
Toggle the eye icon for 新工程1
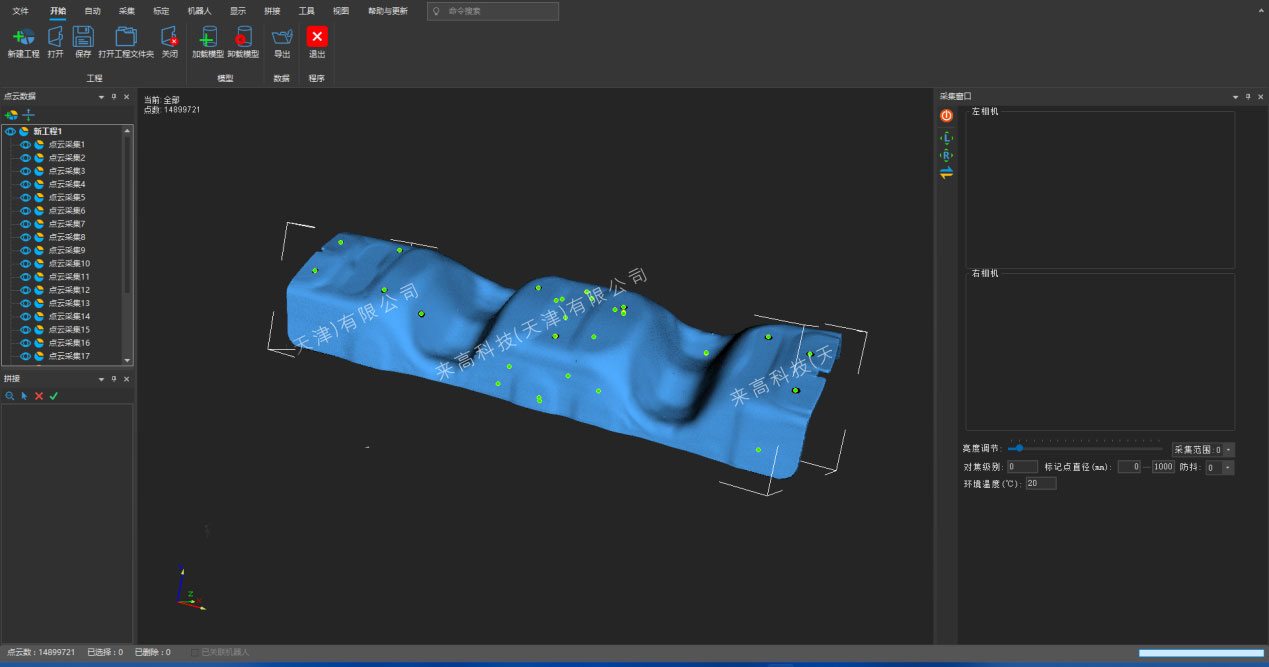pos(10,131)
